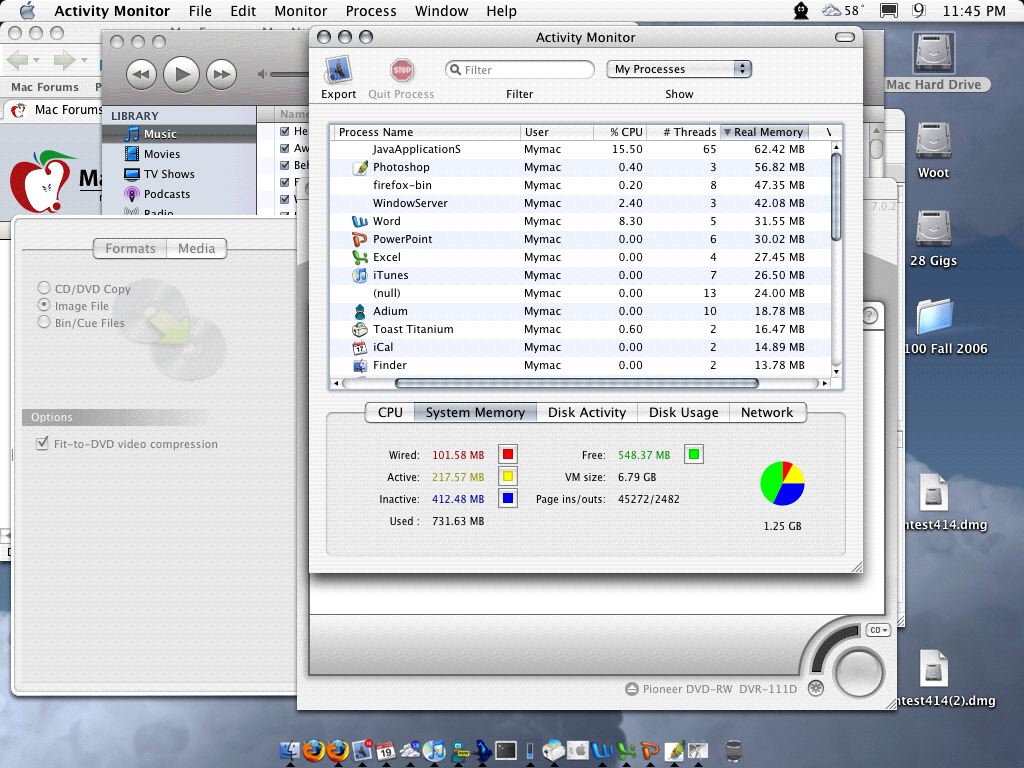Sort by the # Threads column header
Viewport: 1024px width, 768px height.
click(x=684, y=132)
